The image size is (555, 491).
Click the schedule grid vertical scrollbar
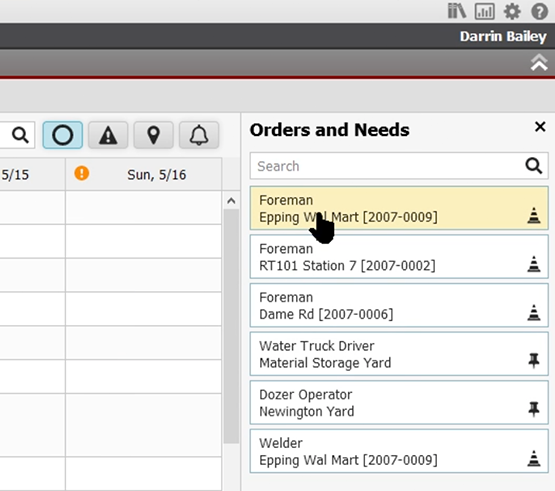coord(231,326)
